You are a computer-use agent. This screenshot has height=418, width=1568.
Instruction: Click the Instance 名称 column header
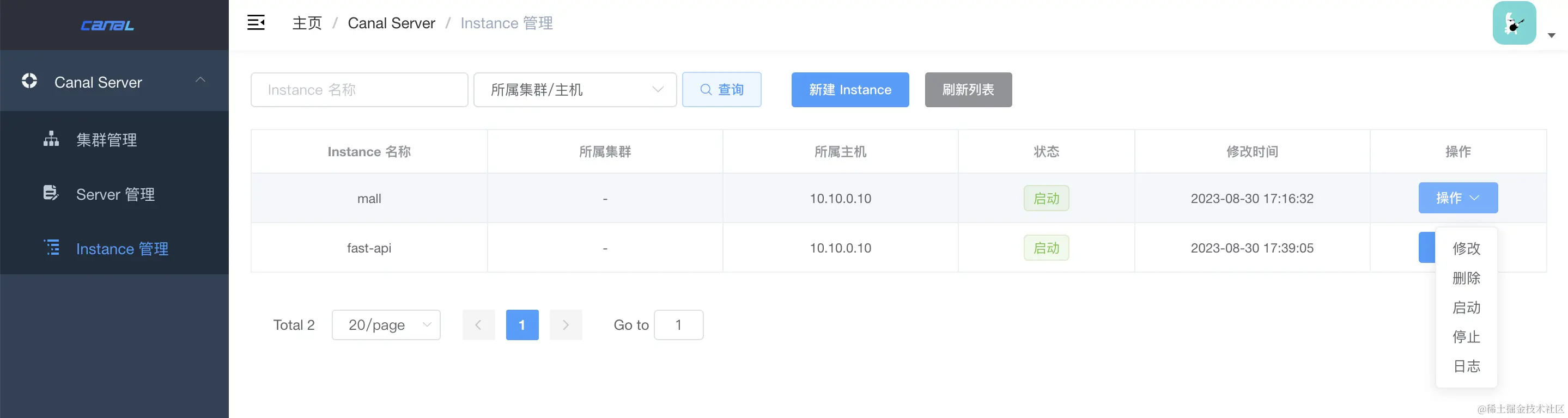(x=369, y=151)
